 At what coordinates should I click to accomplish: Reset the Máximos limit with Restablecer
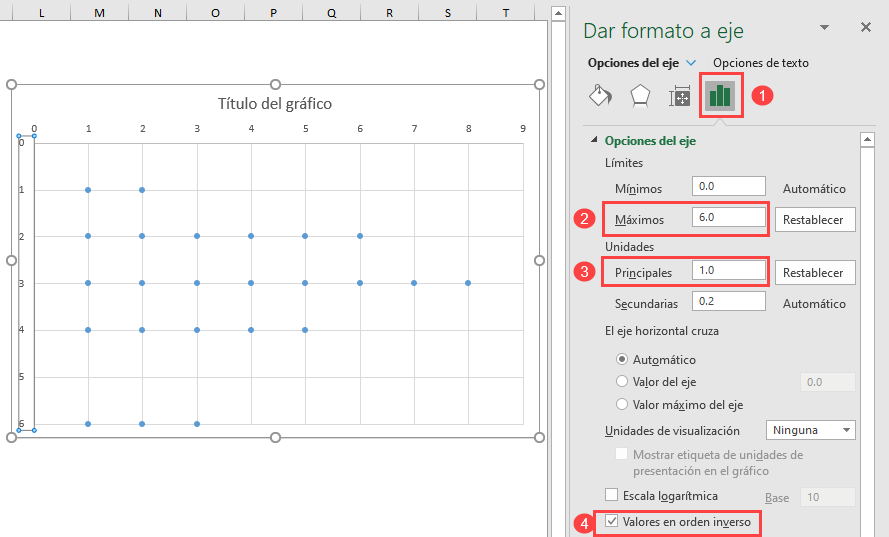pos(815,219)
